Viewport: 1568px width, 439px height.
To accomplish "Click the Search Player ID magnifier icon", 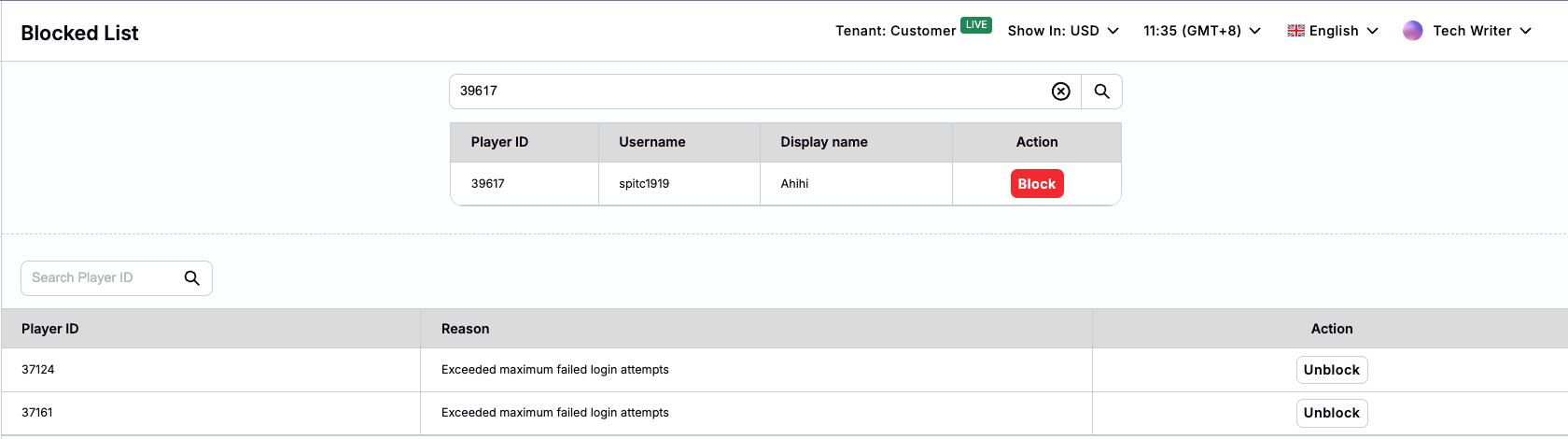I will [192, 278].
